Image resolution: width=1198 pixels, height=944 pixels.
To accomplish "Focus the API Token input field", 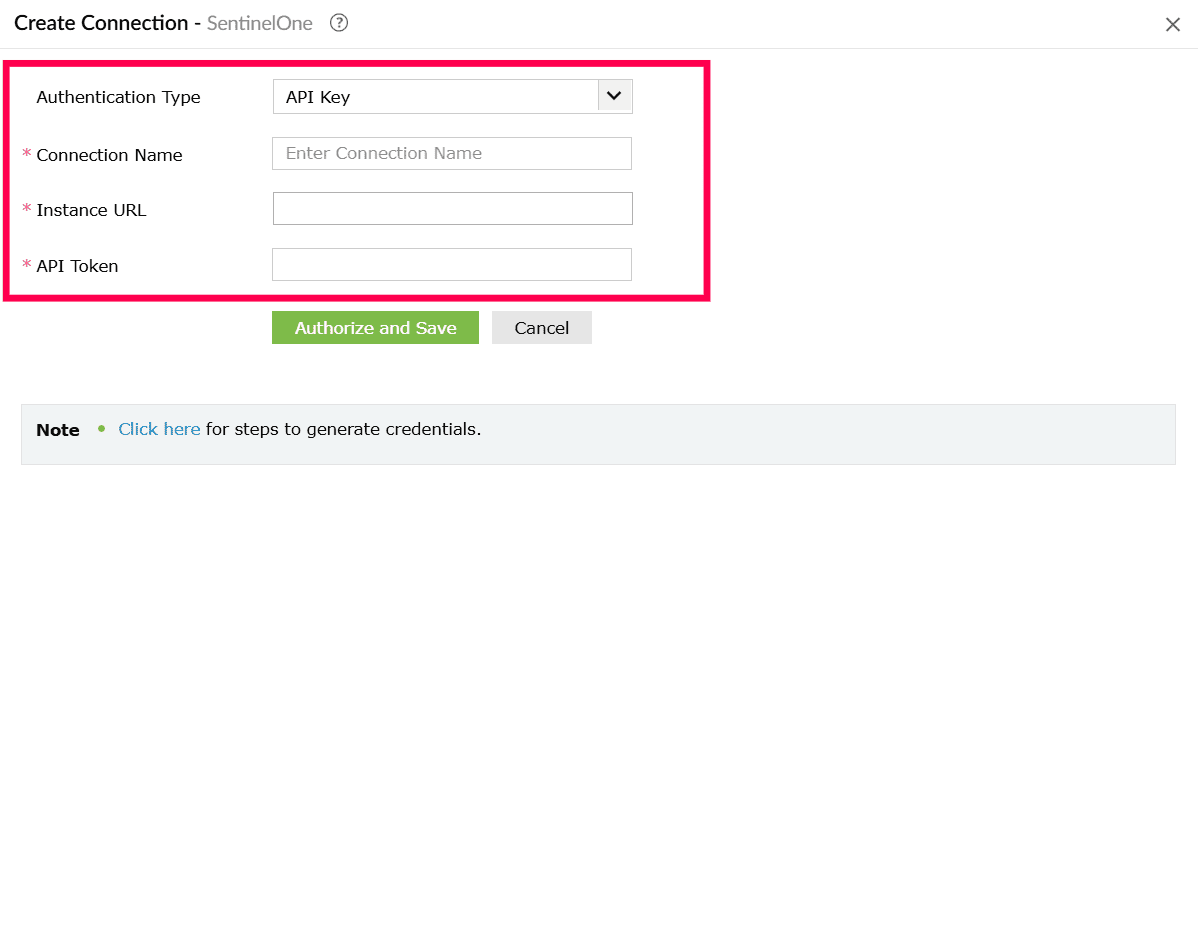I will 452,264.
